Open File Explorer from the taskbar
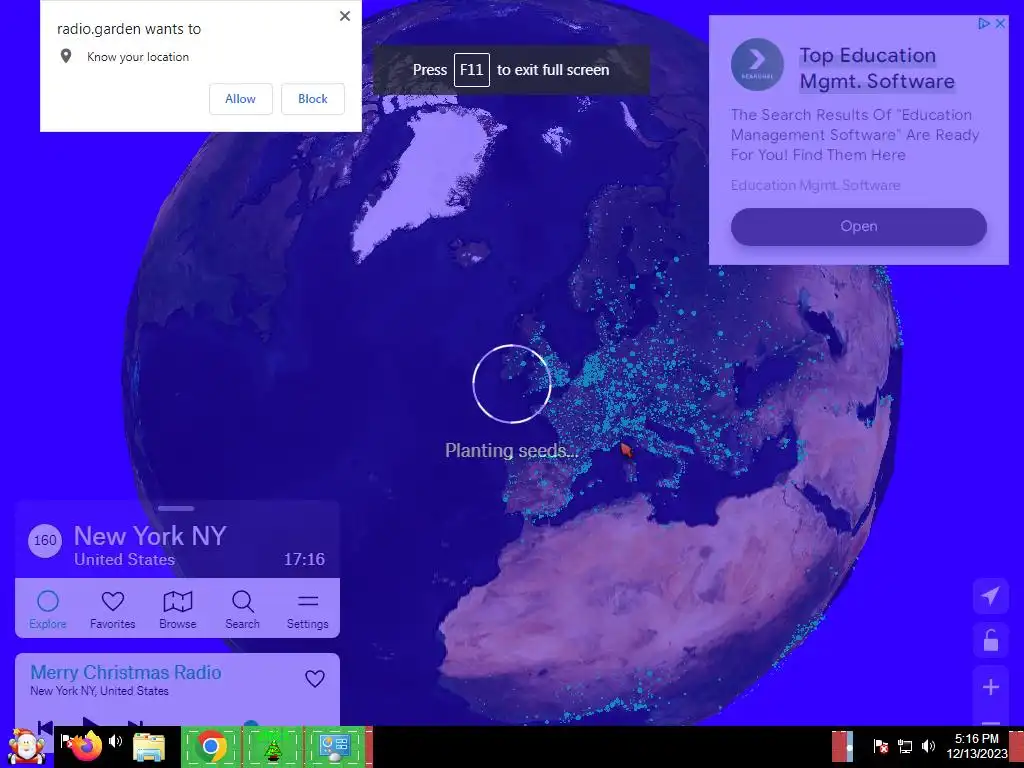 (x=149, y=747)
